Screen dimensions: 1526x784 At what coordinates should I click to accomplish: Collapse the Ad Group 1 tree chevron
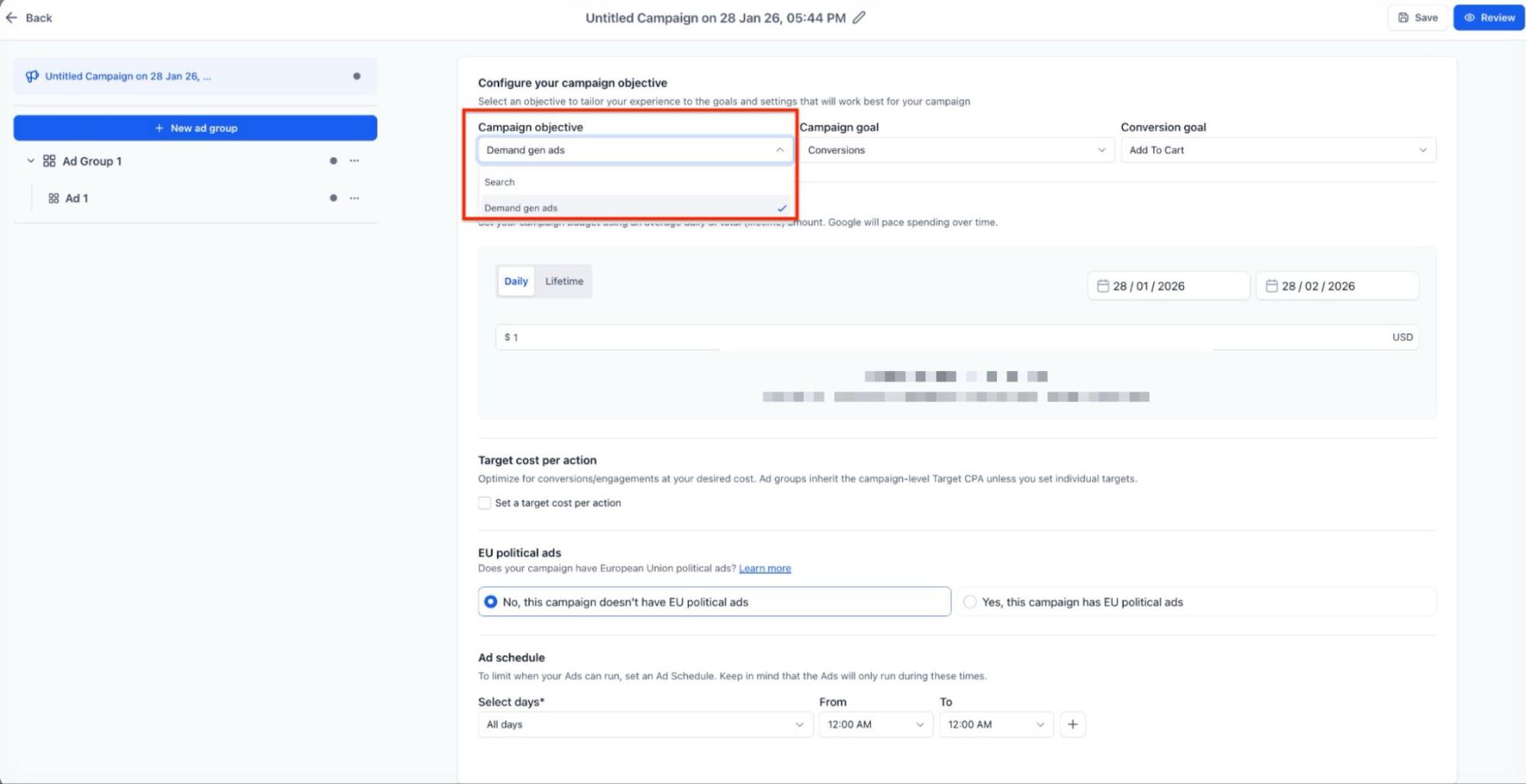click(31, 161)
